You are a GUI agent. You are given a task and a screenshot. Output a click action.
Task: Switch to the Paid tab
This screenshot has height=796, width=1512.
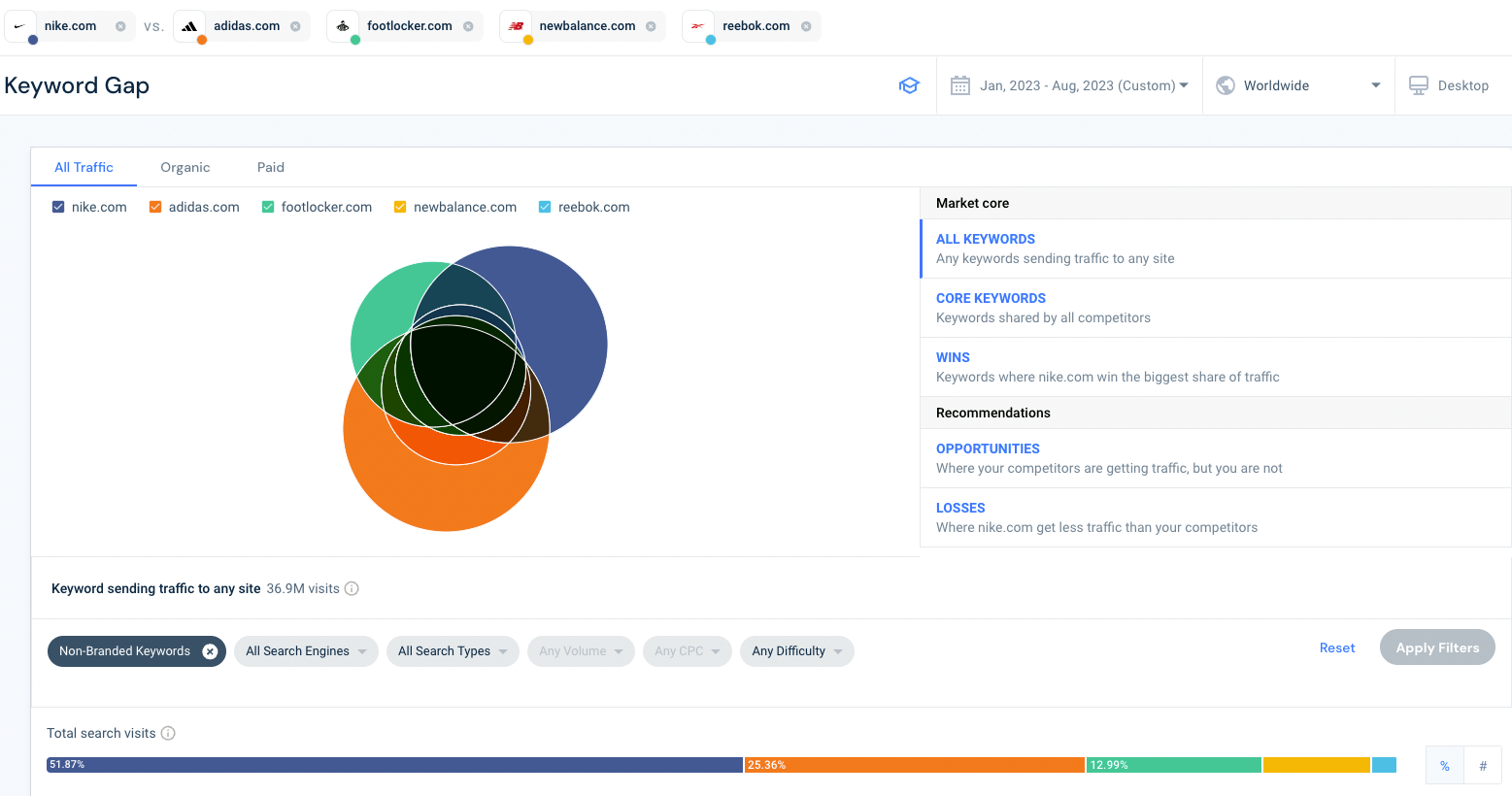click(x=271, y=167)
